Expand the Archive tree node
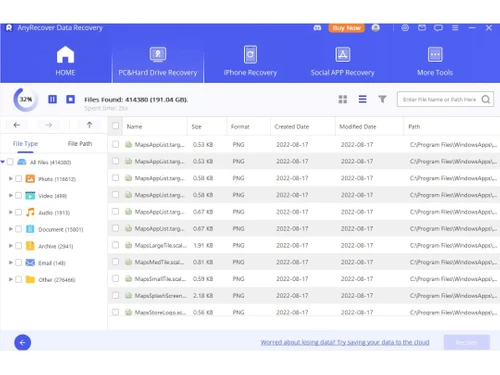The height and width of the screenshot is (375, 500). tap(11, 246)
